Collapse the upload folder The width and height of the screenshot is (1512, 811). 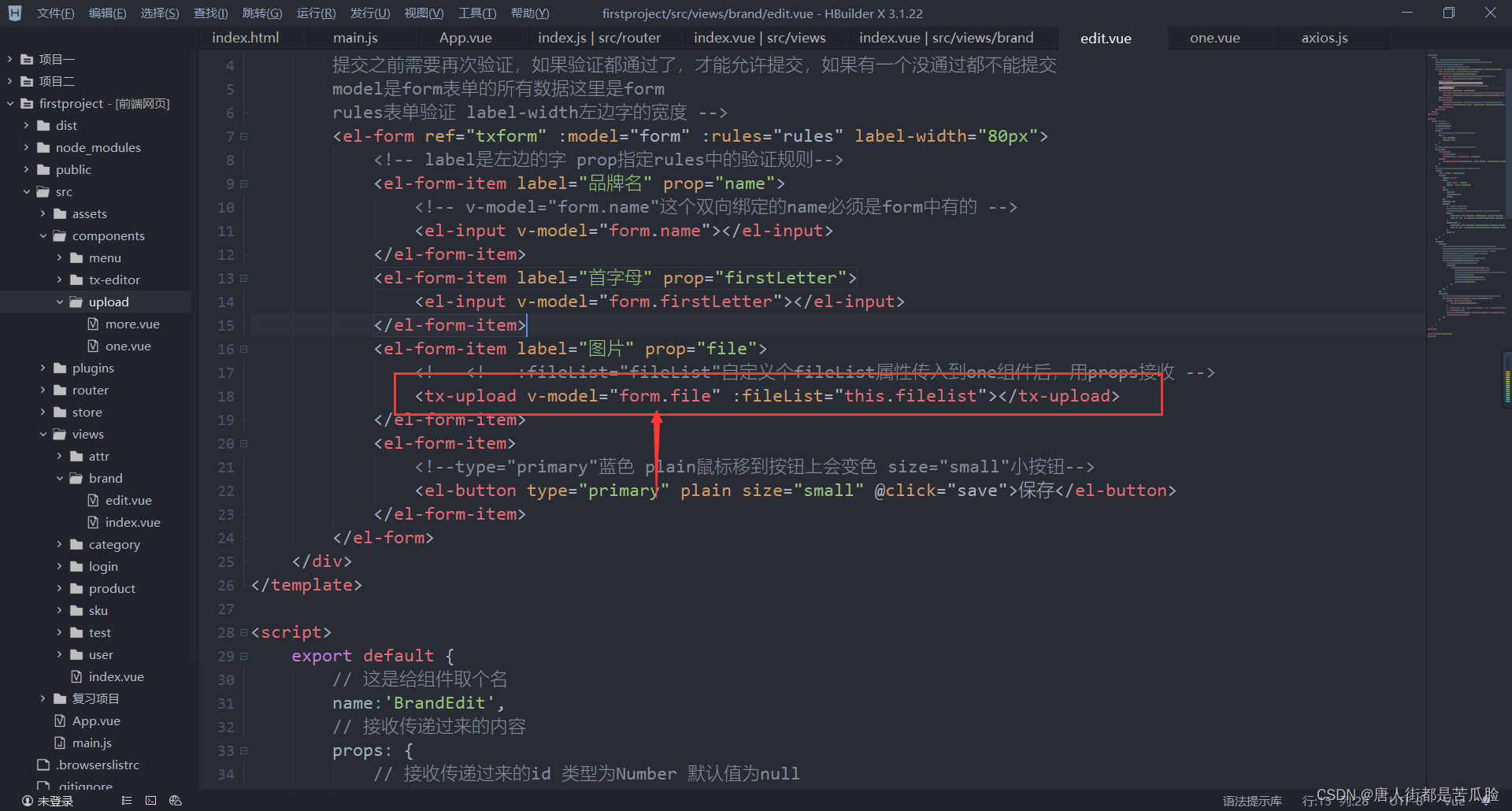click(59, 302)
